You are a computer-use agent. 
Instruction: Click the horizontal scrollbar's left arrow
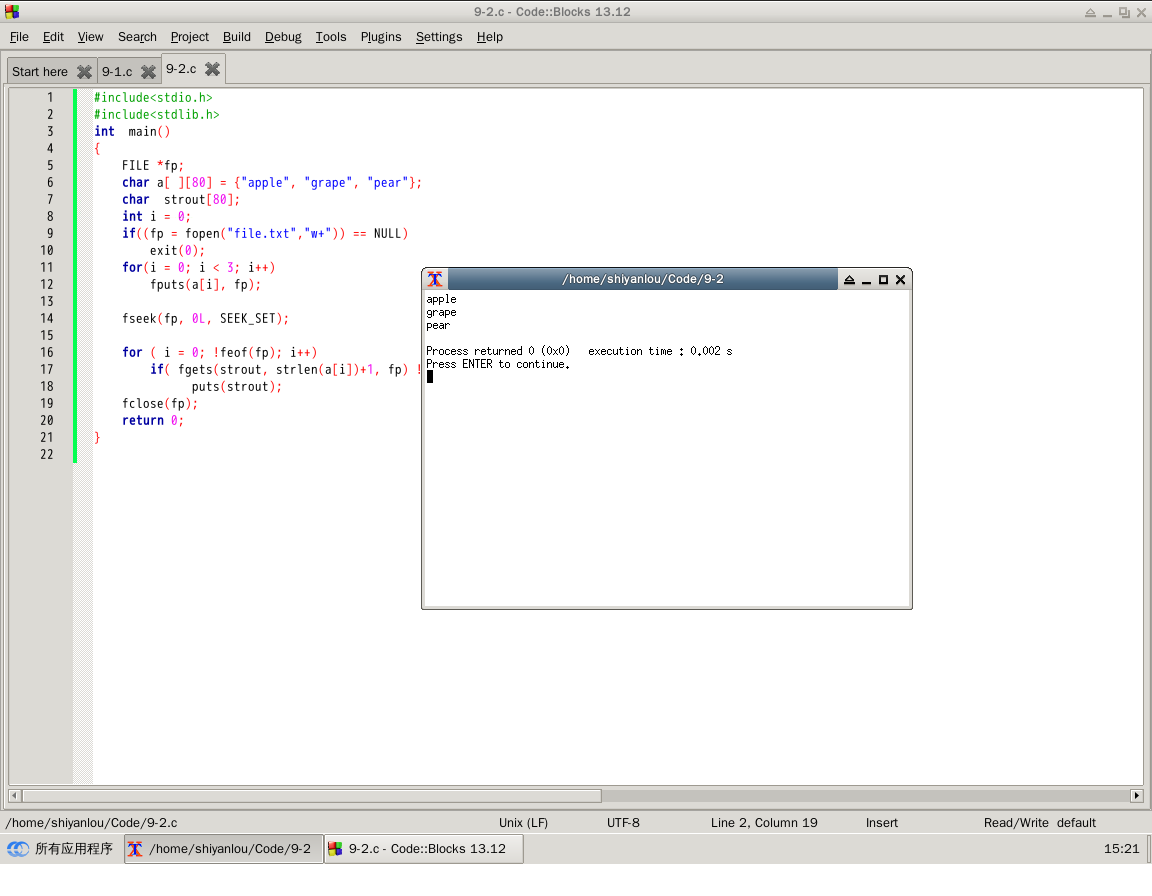(14, 795)
